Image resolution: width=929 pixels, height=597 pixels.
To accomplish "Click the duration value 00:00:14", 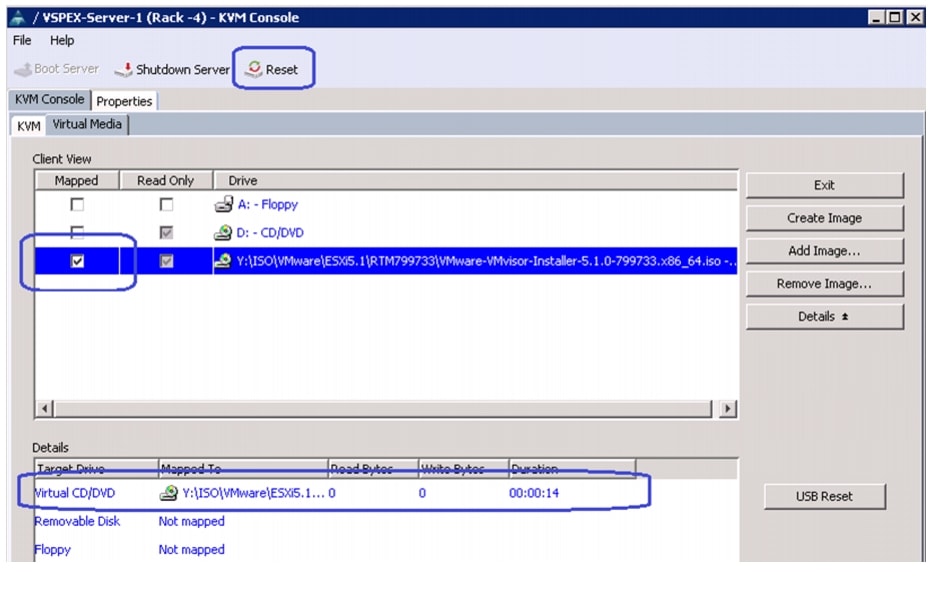I will pyautogui.click(x=534, y=493).
